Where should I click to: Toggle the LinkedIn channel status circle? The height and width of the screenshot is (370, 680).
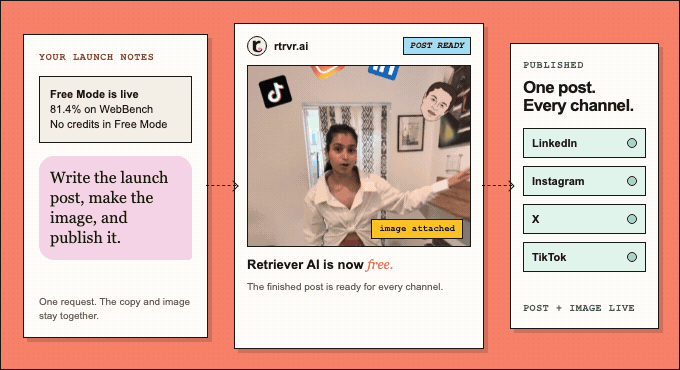(632, 143)
